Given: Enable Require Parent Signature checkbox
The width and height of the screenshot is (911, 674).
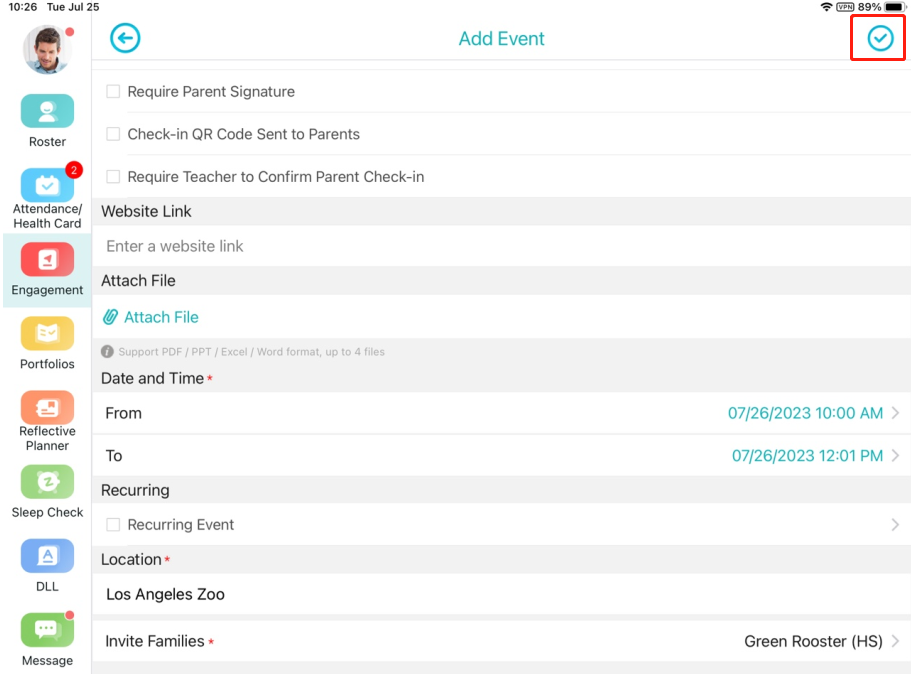Looking at the screenshot, I should click(x=113, y=91).
